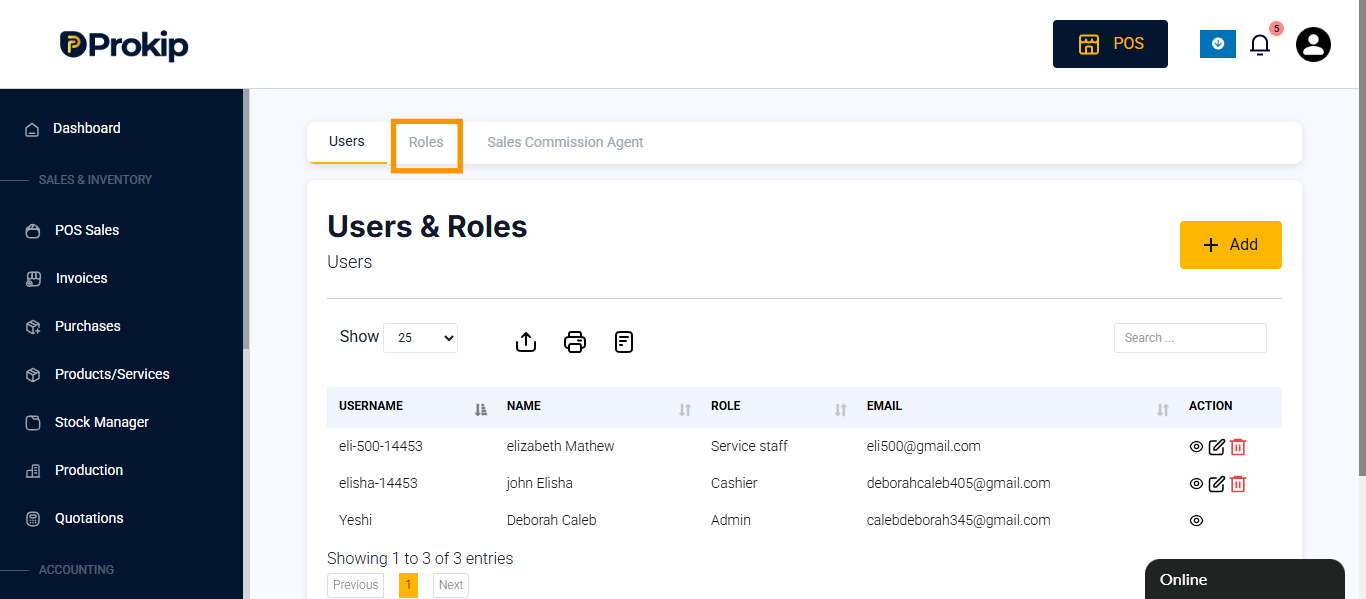The height and width of the screenshot is (599, 1366).
Task: Open Production in the sidebar
Action: (x=89, y=470)
